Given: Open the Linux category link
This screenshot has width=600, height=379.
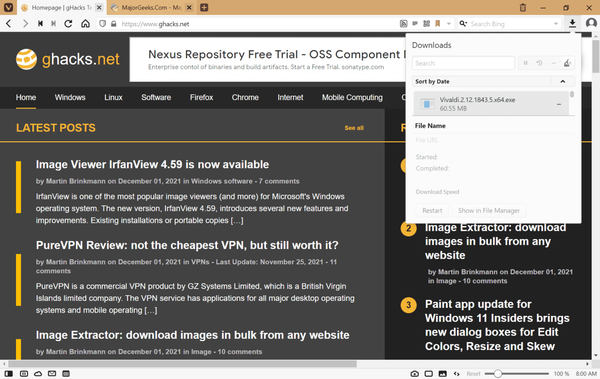Looking at the screenshot, I should tap(113, 97).
